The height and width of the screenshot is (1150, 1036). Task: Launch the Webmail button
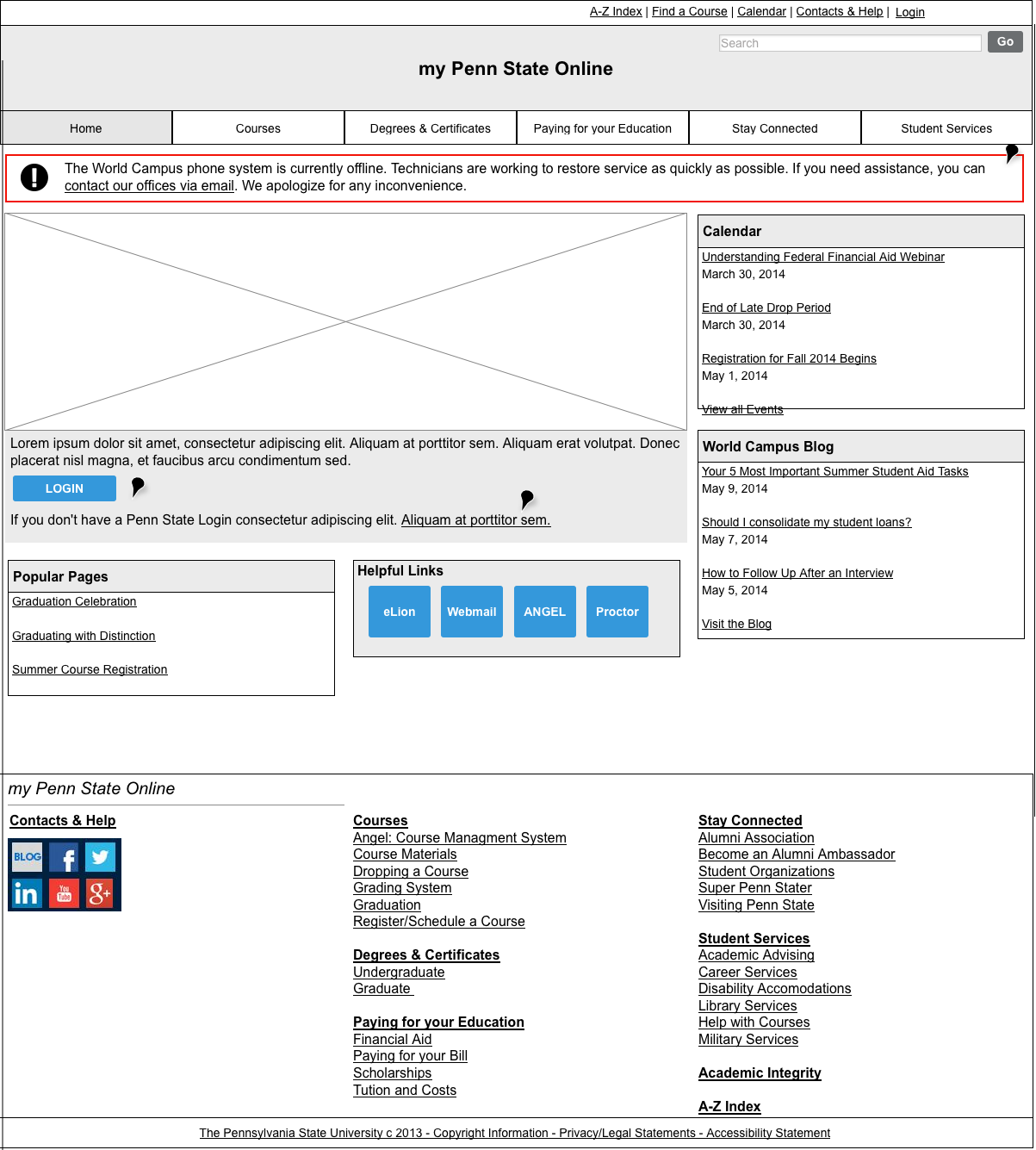point(472,612)
